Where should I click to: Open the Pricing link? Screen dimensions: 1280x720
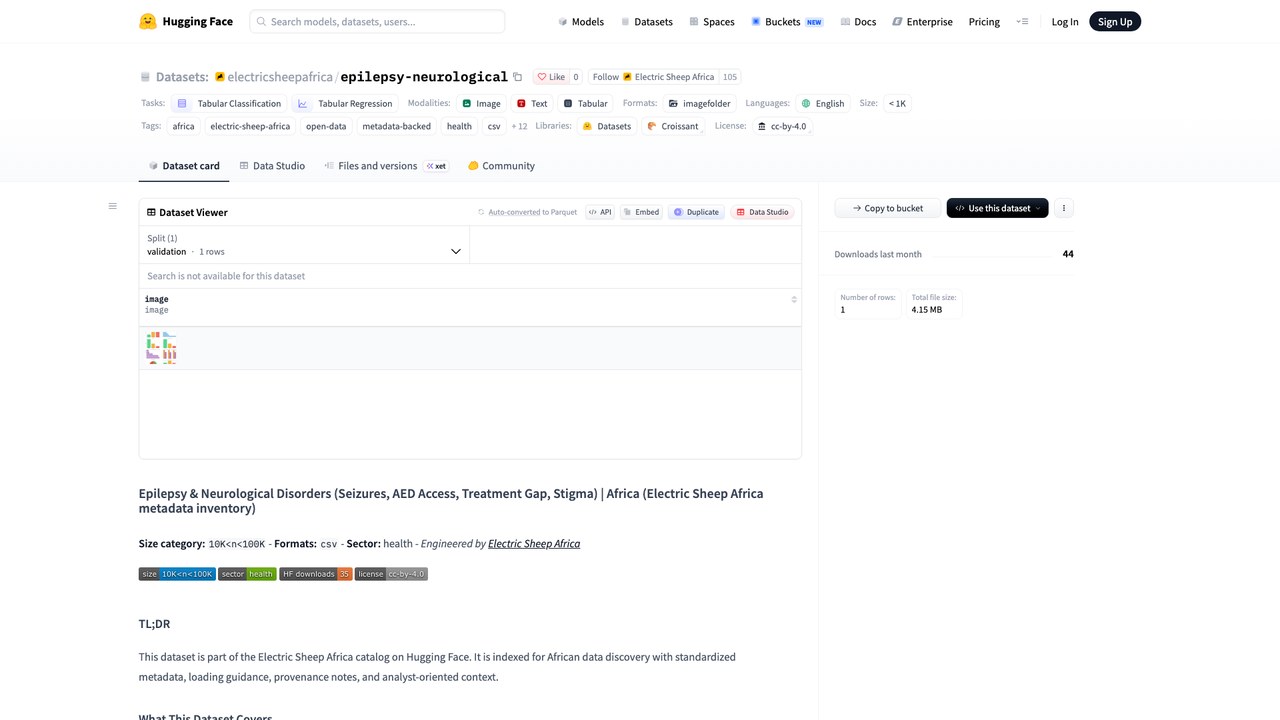(x=984, y=21)
